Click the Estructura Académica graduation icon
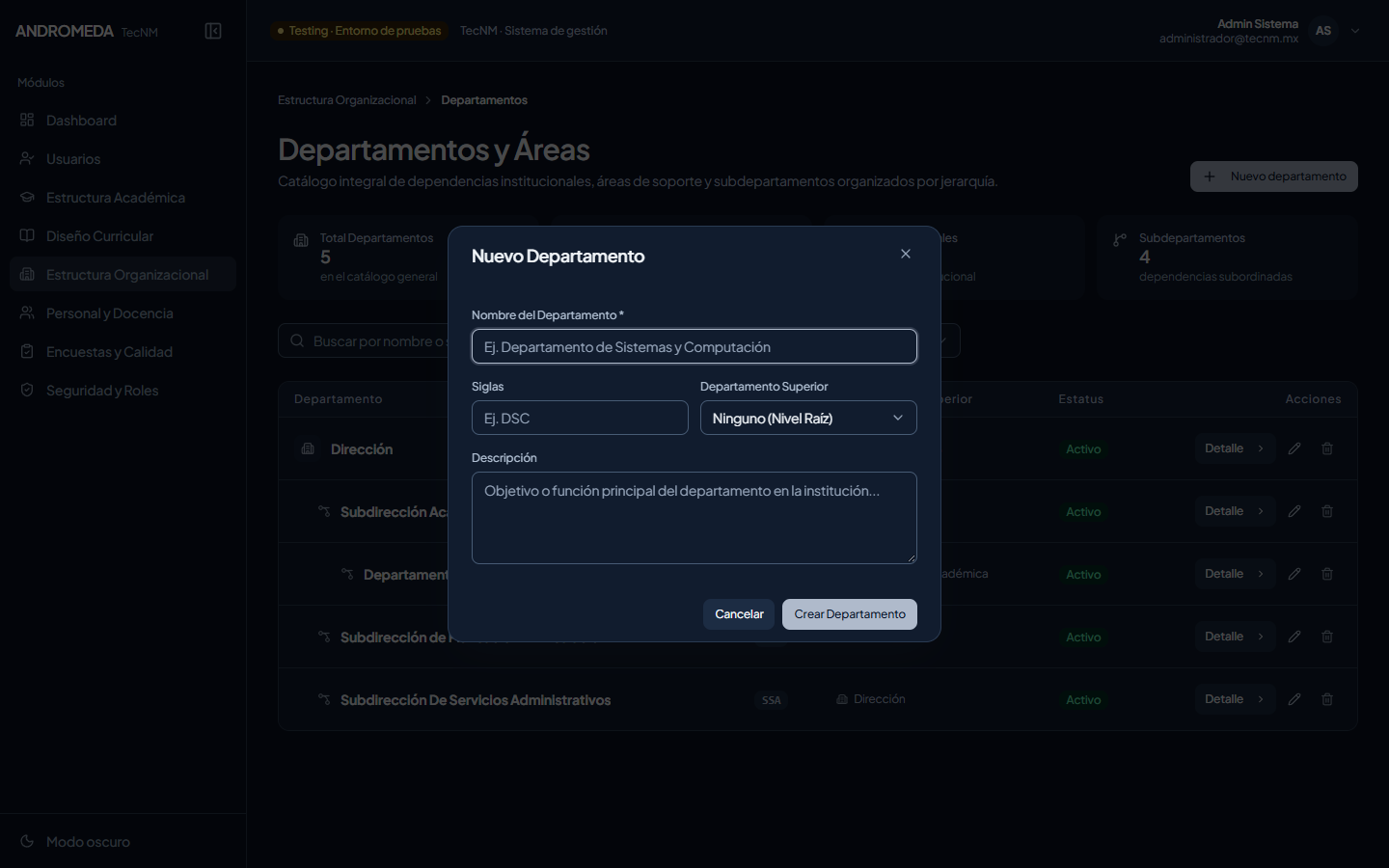Screen dimensions: 1389x868 [27, 198]
